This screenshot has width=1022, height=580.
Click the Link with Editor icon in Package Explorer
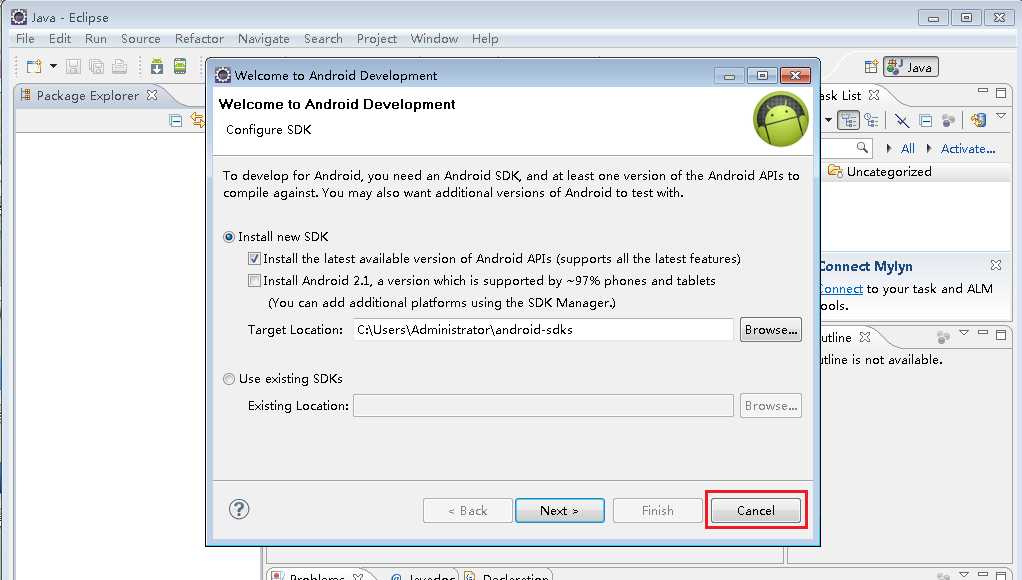tap(197, 121)
